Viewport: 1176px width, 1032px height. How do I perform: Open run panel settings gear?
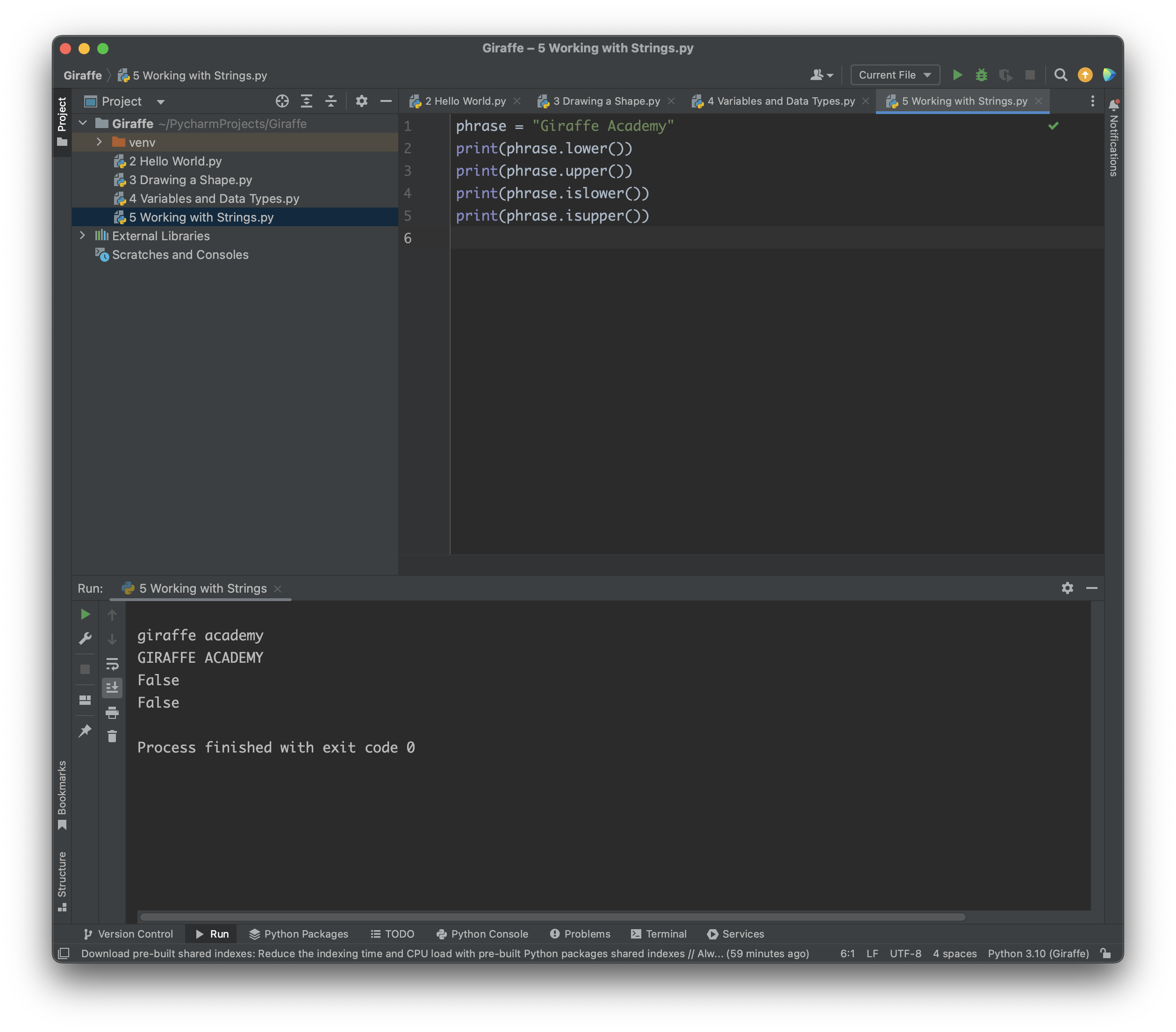[1067, 588]
